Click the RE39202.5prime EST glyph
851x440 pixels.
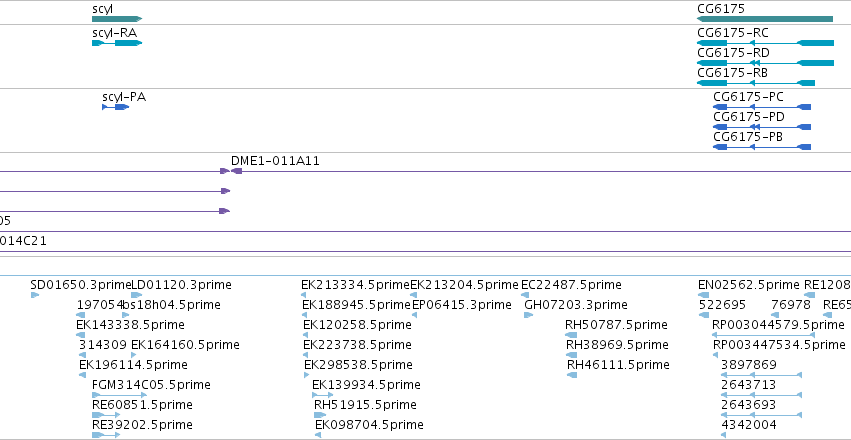[106, 435]
